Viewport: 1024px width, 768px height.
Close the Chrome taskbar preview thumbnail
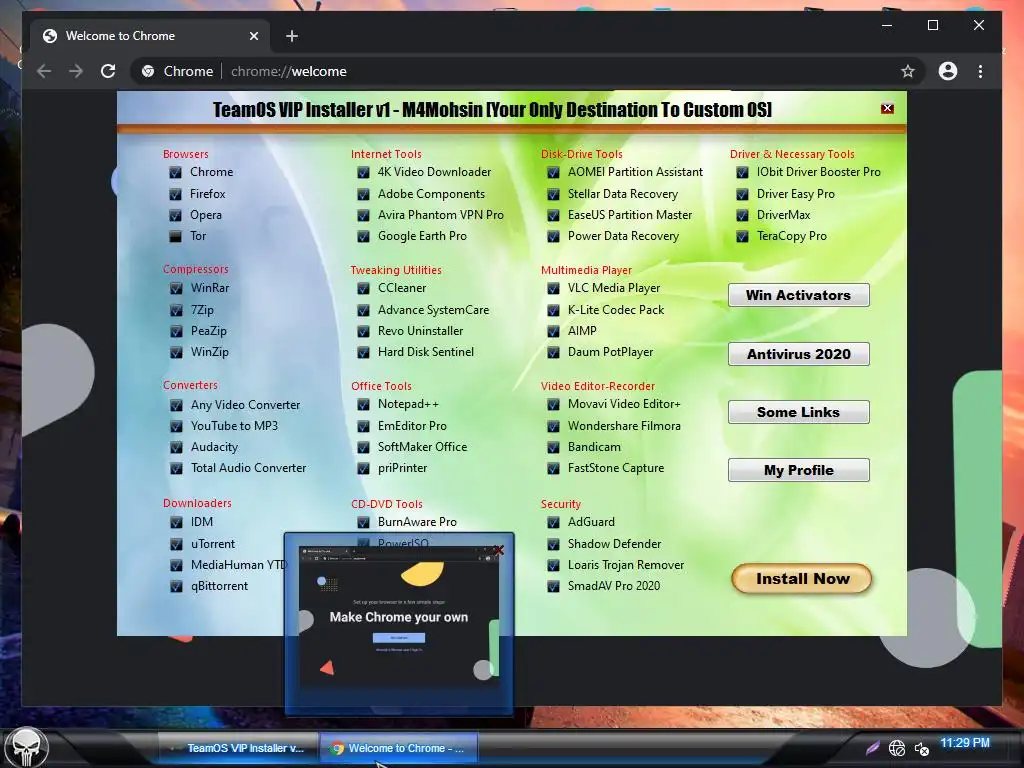click(x=499, y=551)
